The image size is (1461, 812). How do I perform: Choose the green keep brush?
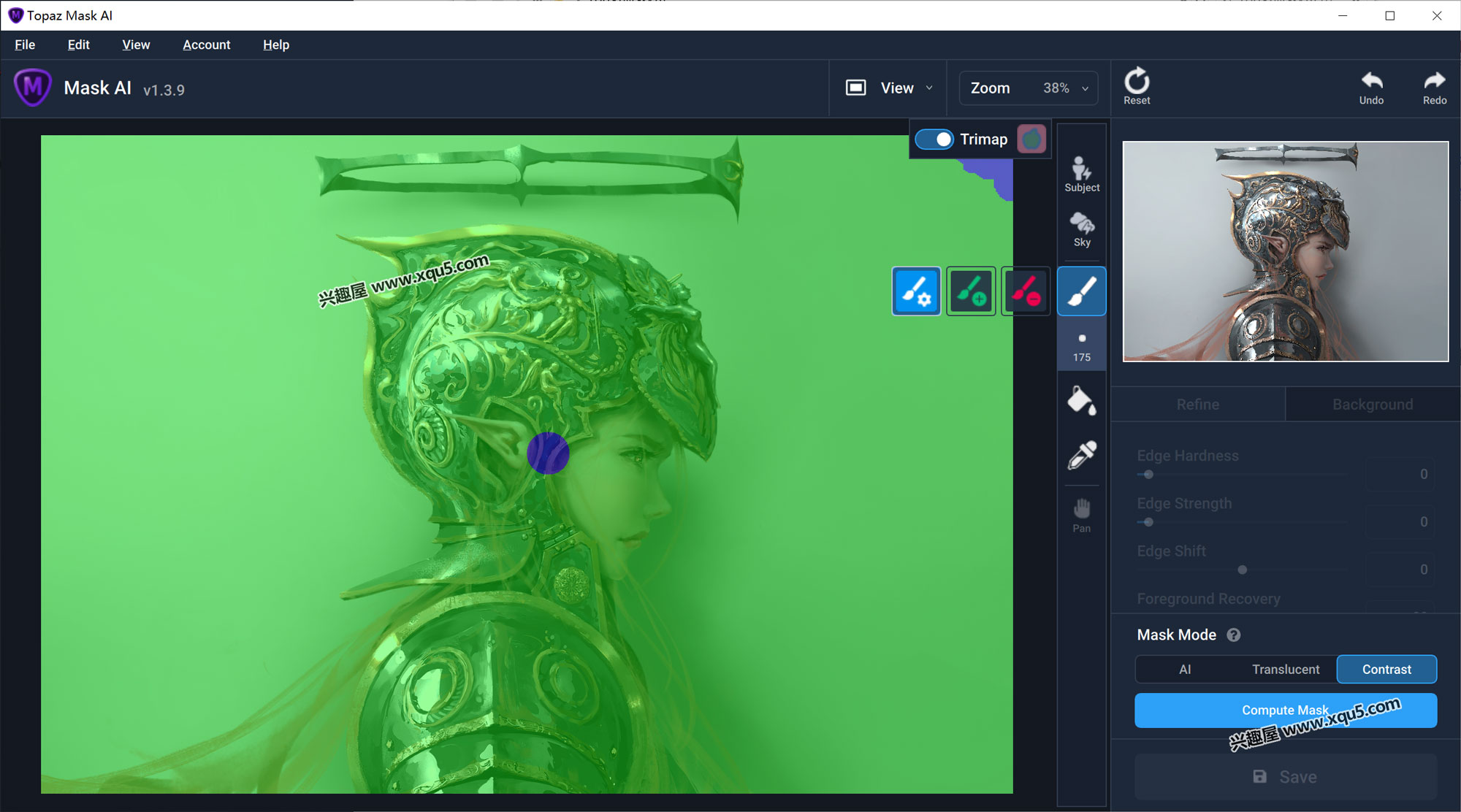pyautogui.click(x=971, y=291)
